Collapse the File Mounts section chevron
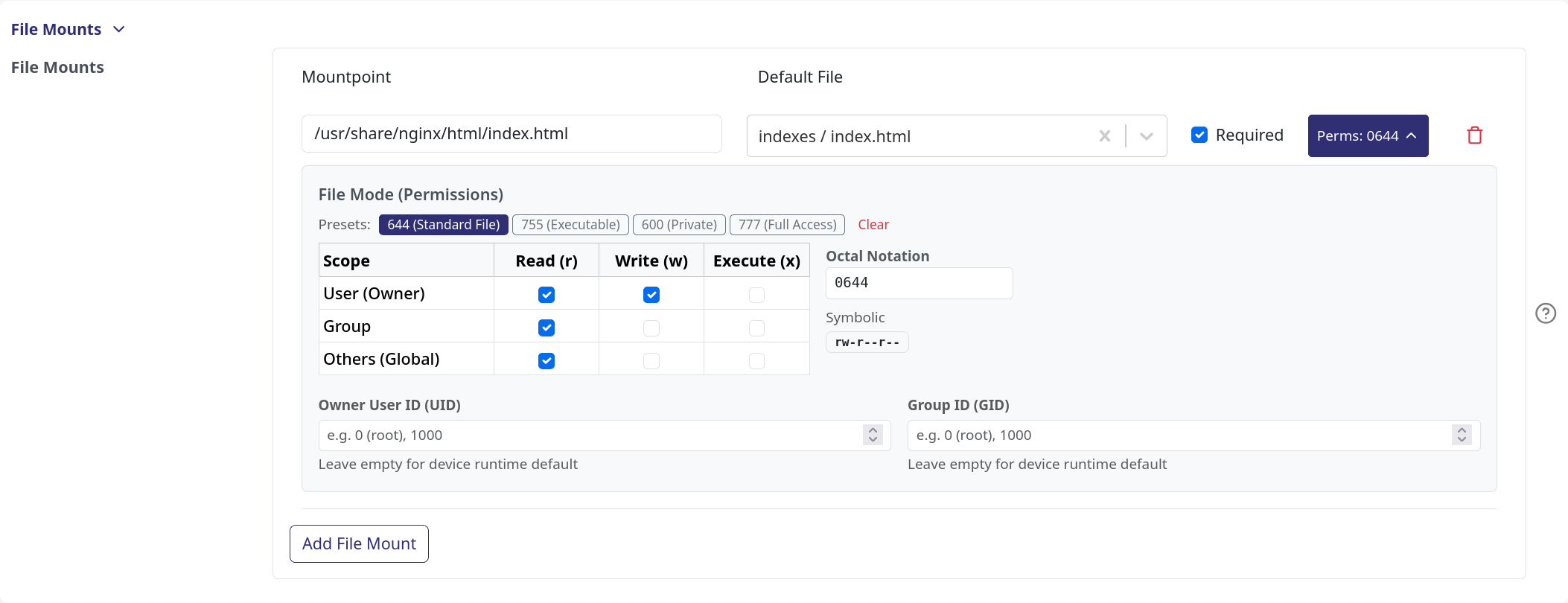1568x603 pixels. (118, 29)
